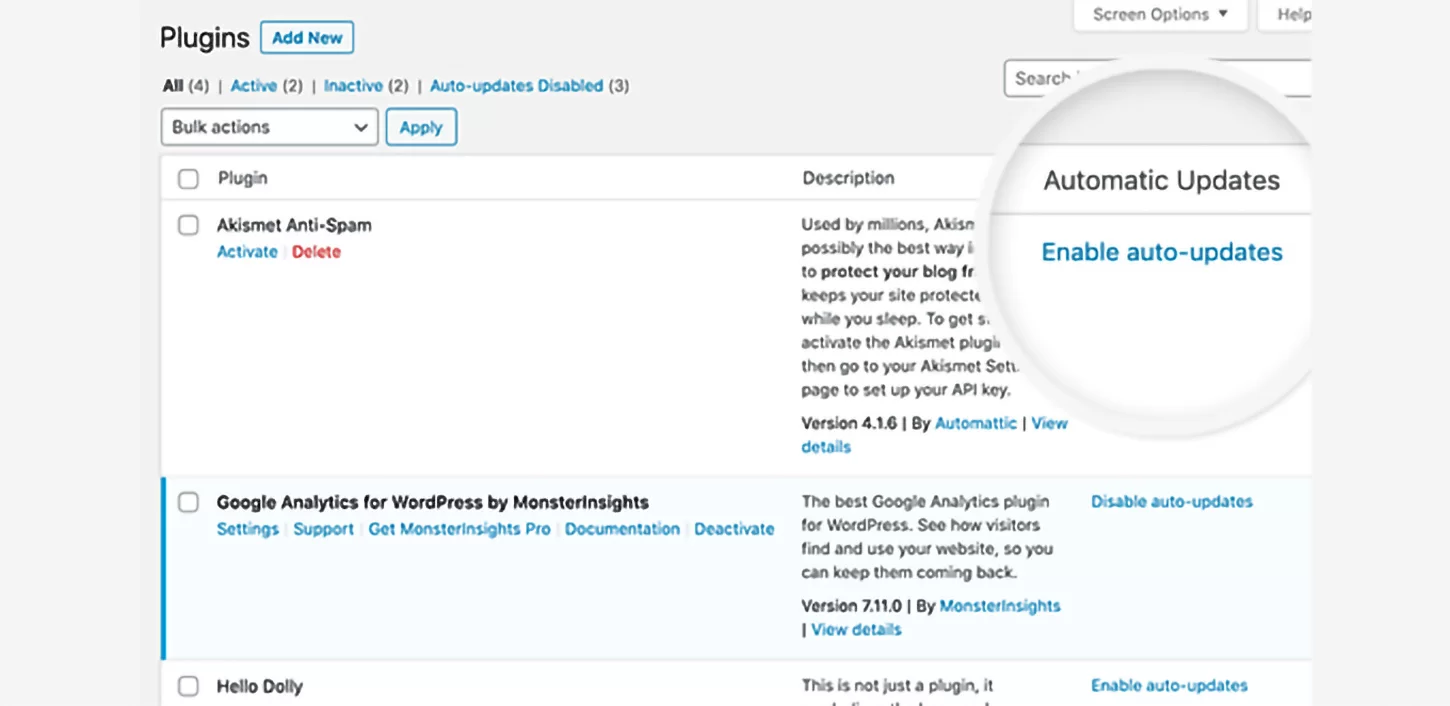Open the Screen Options dropdown
Image resolution: width=1450 pixels, height=706 pixels.
coord(1160,15)
